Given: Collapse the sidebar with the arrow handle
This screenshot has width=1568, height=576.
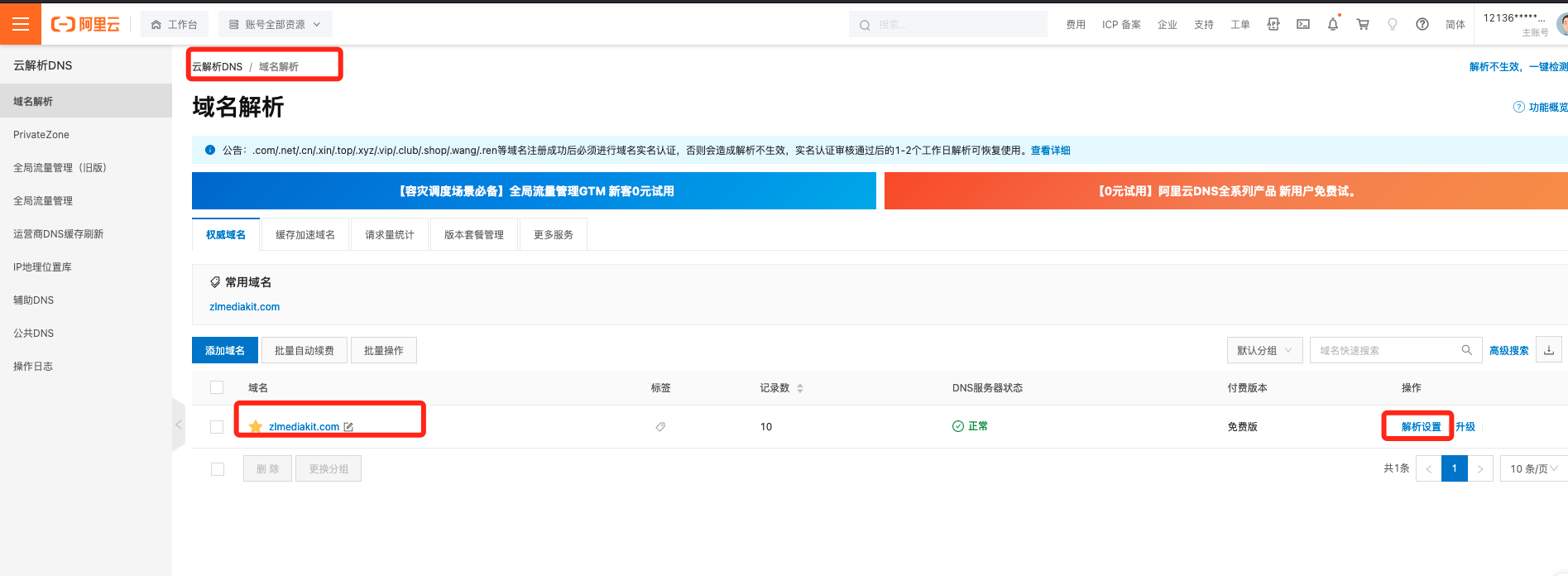Looking at the screenshot, I should point(179,425).
